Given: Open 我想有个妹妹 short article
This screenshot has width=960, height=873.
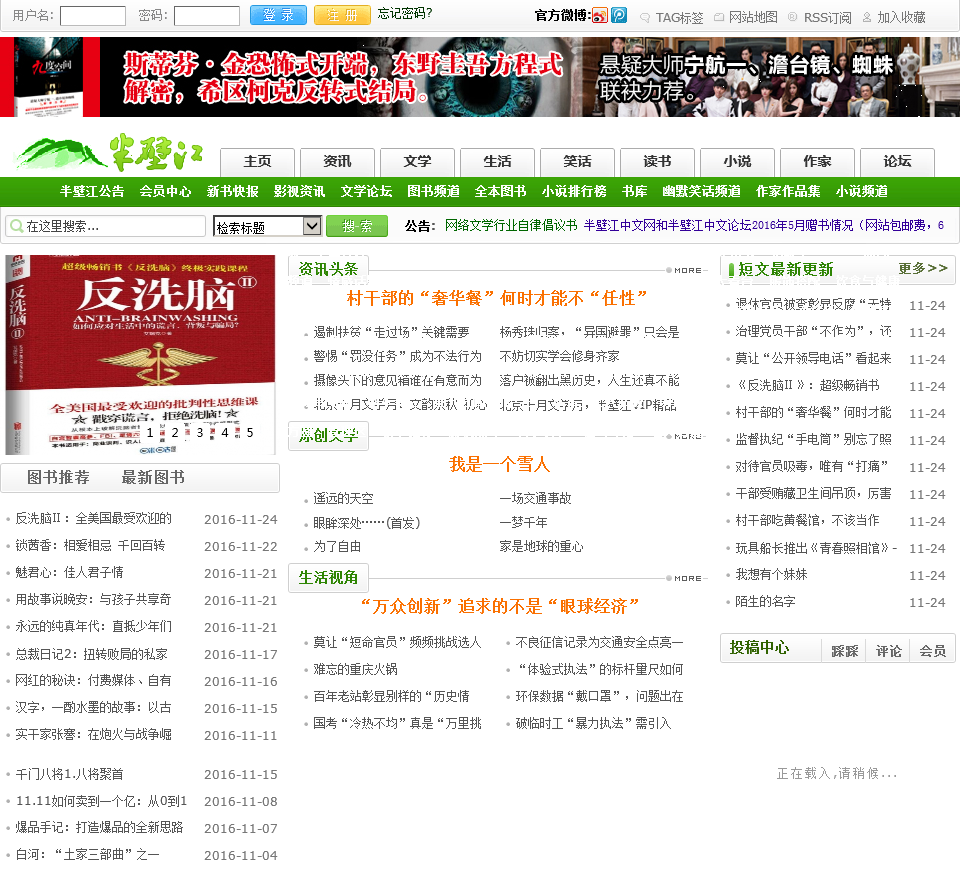Looking at the screenshot, I should (x=771, y=574).
